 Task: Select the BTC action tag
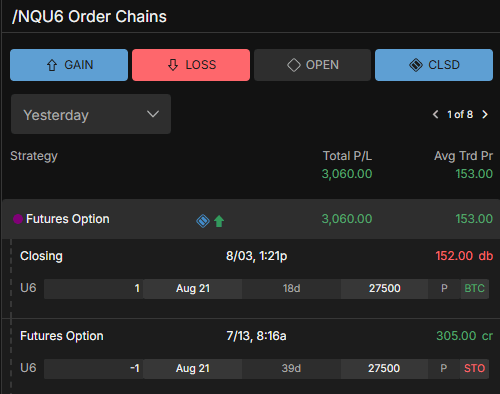point(475,288)
